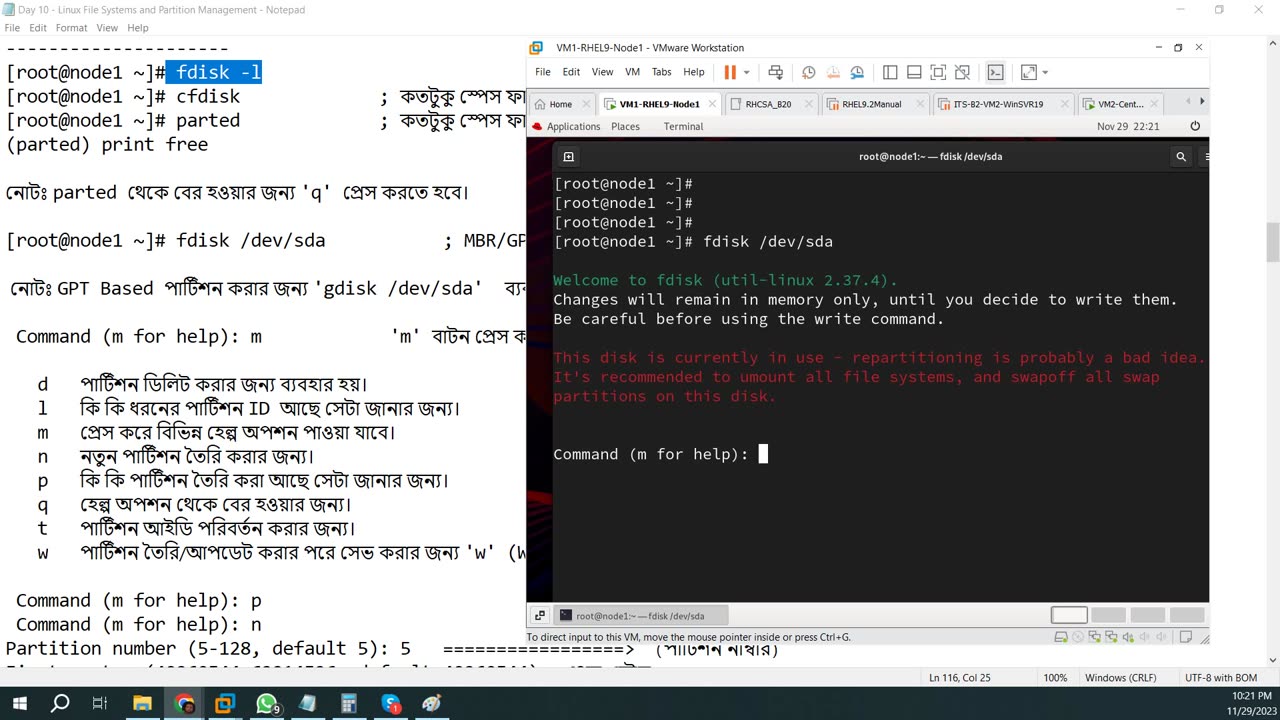Open VMware Tabs menu
The image size is (1280, 720).
pyautogui.click(x=661, y=72)
